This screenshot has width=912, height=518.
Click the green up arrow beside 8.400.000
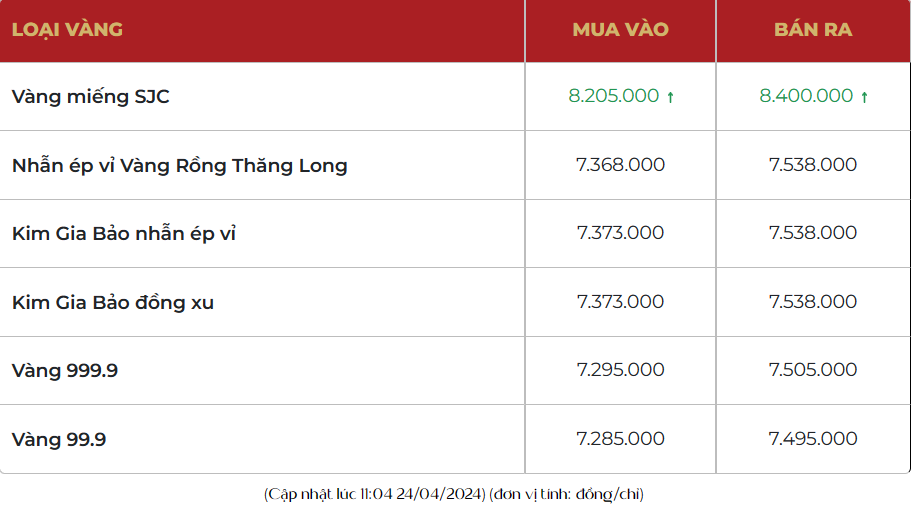(864, 97)
